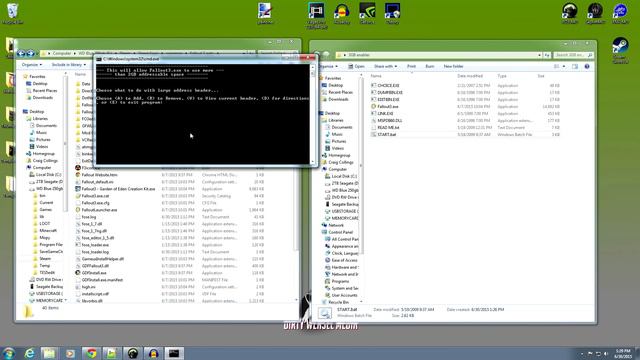
Task: Select fose.log in the left window
Action: 89,217
